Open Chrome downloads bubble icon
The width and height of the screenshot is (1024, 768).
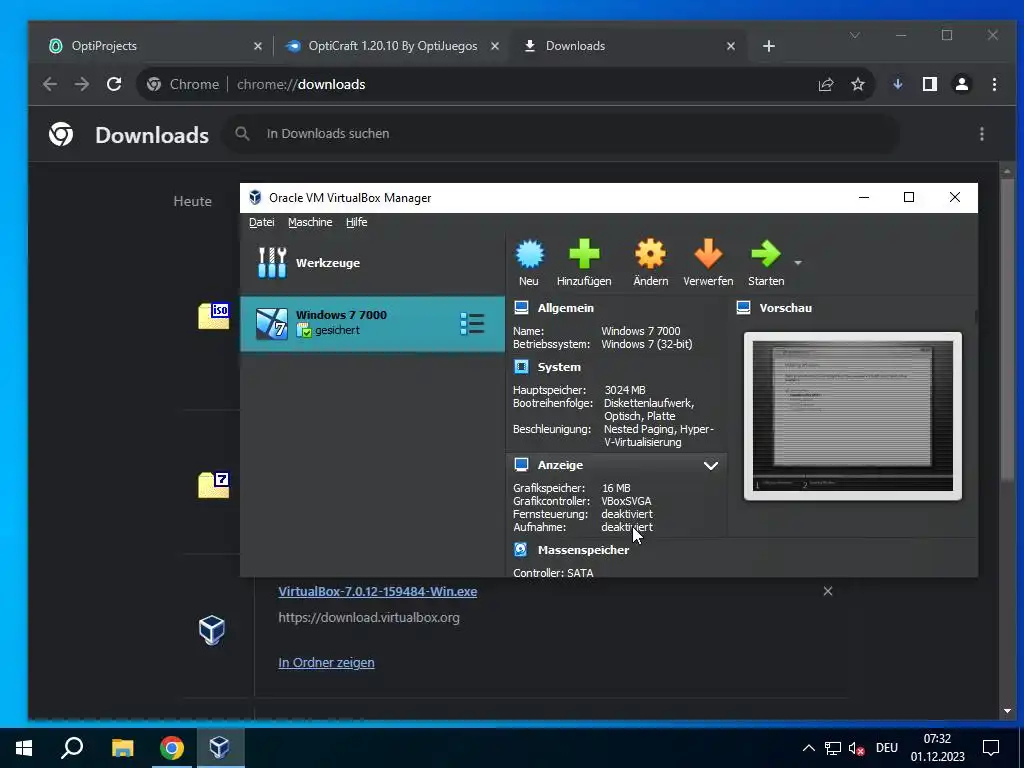point(898,84)
